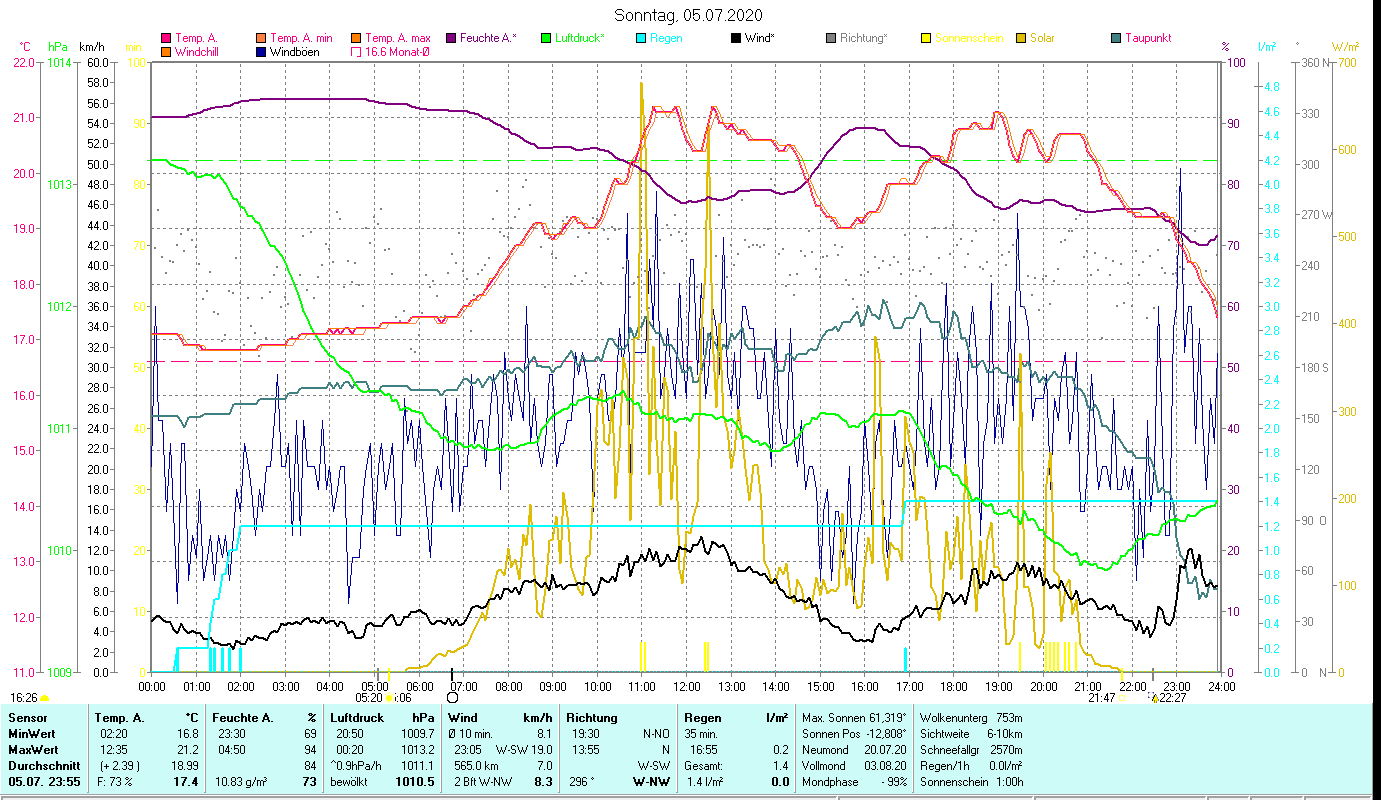The height and width of the screenshot is (800, 1381).
Task: Click the "Taupunkt" legend label
Action: point(1148,39)
